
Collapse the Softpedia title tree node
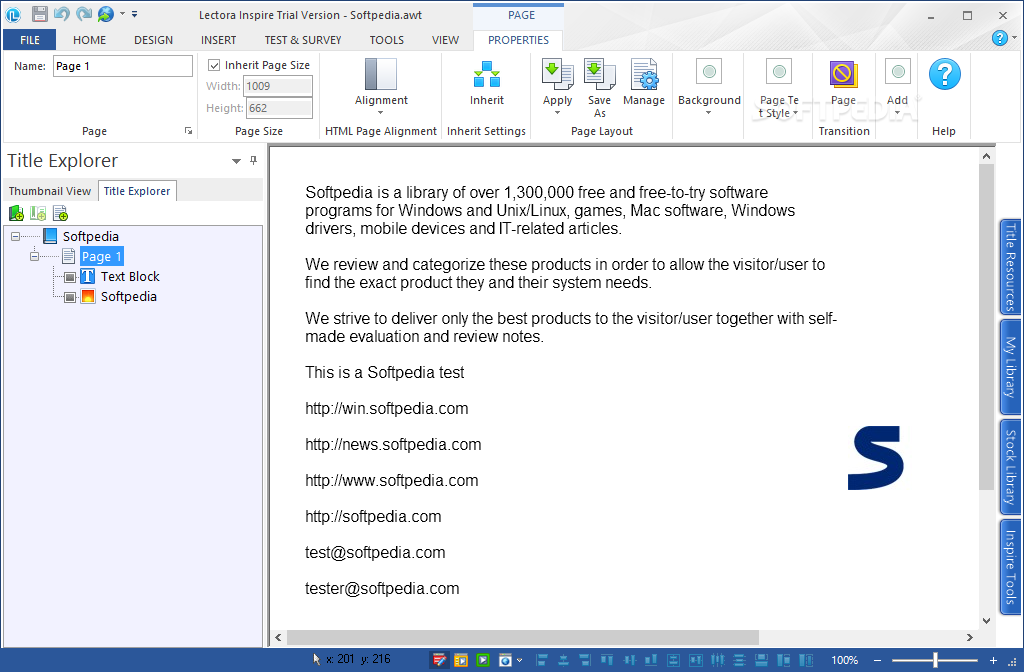pos(16,236)
